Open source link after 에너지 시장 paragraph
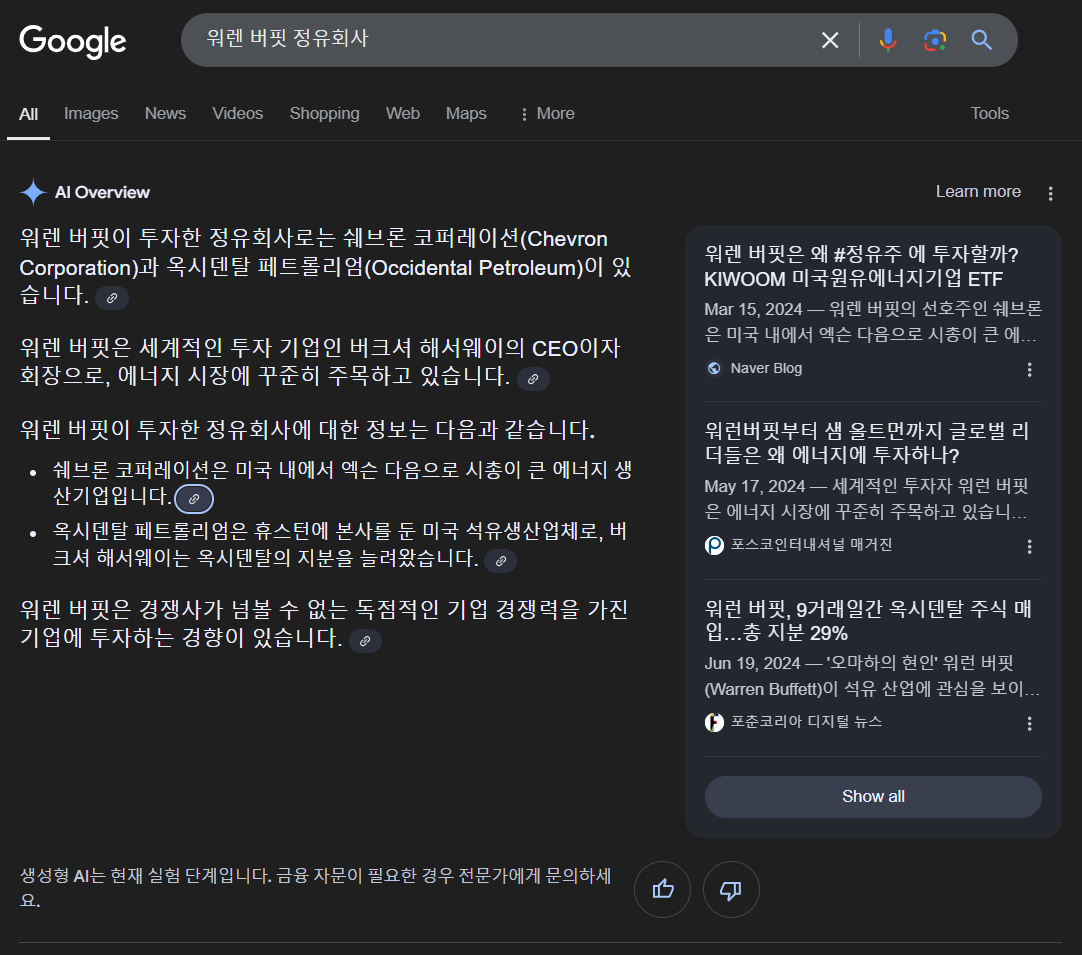This screenshot has height=955, width=1082. (533, 379)
